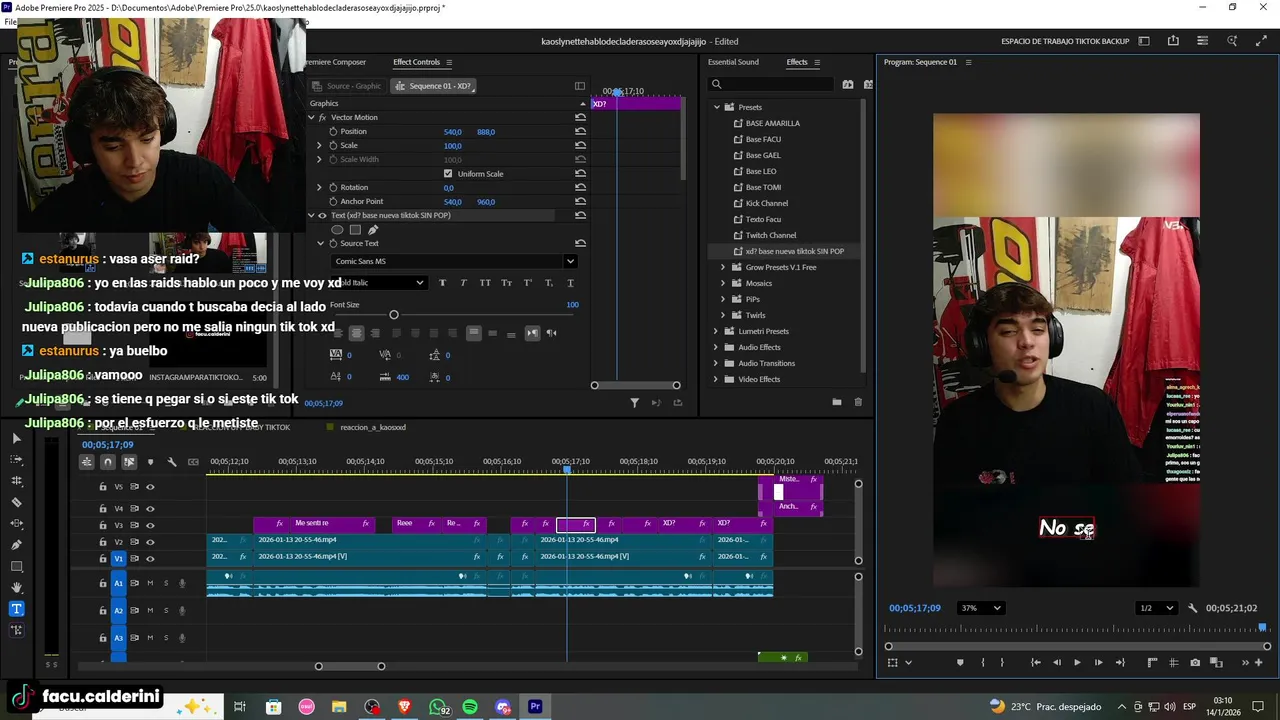This screenshot has height=720, width=1280.
Task: Lock the V1 track
Action: click(102, 558)
